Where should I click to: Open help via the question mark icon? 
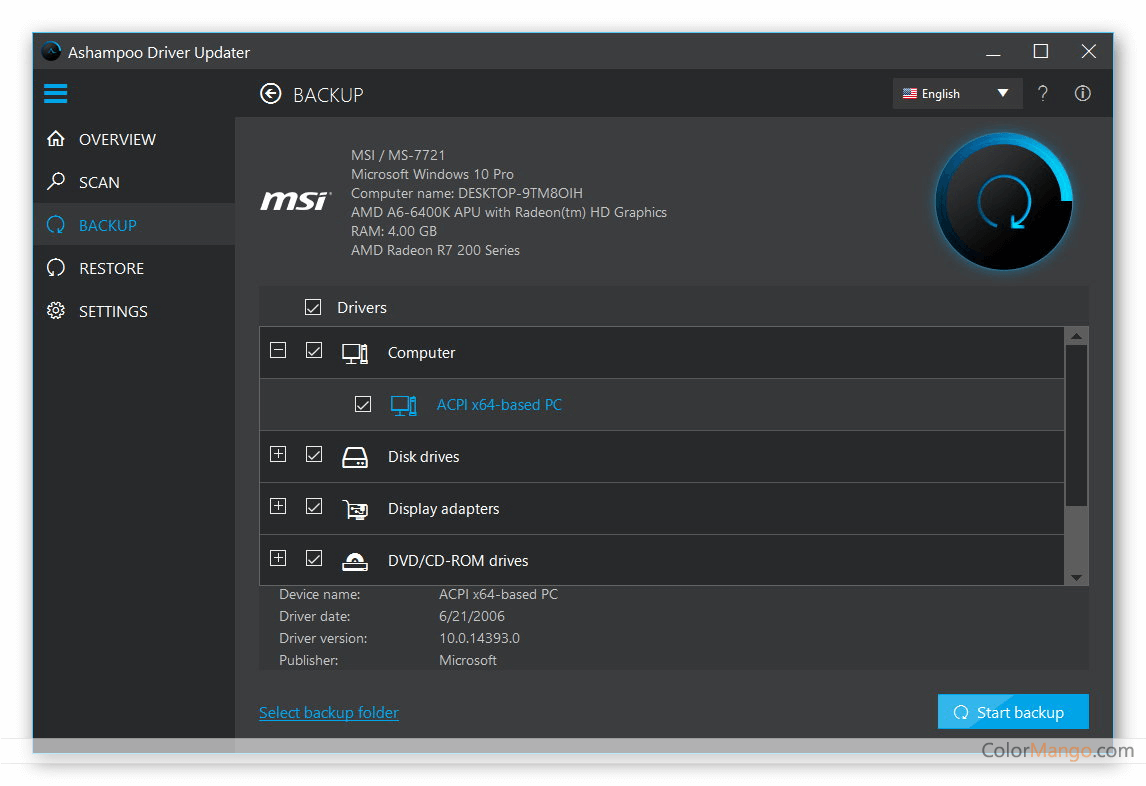1043,93
